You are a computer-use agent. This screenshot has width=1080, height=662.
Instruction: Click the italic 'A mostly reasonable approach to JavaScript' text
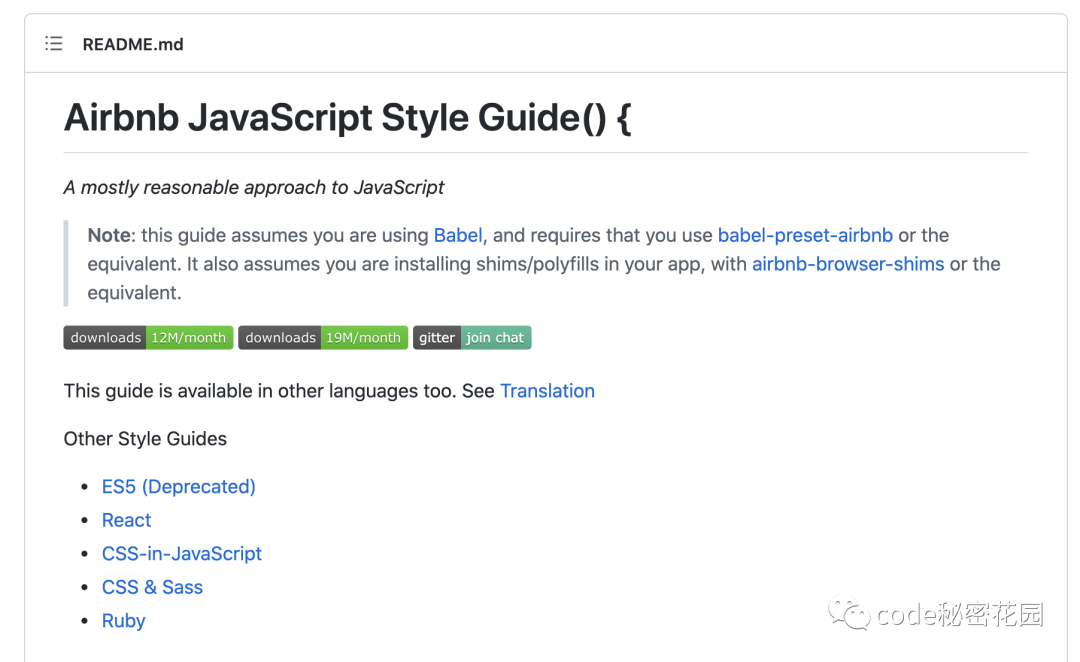(x=253, y=187)
